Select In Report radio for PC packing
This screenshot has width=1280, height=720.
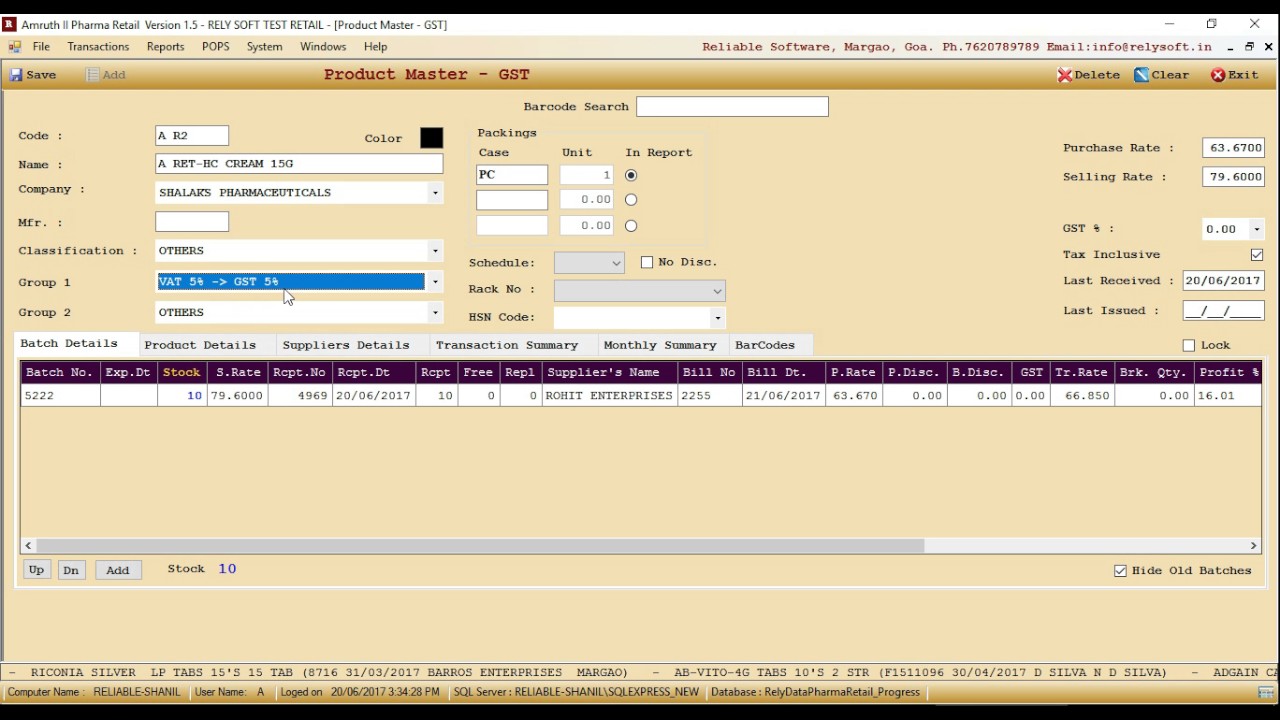tap(631, 175)
